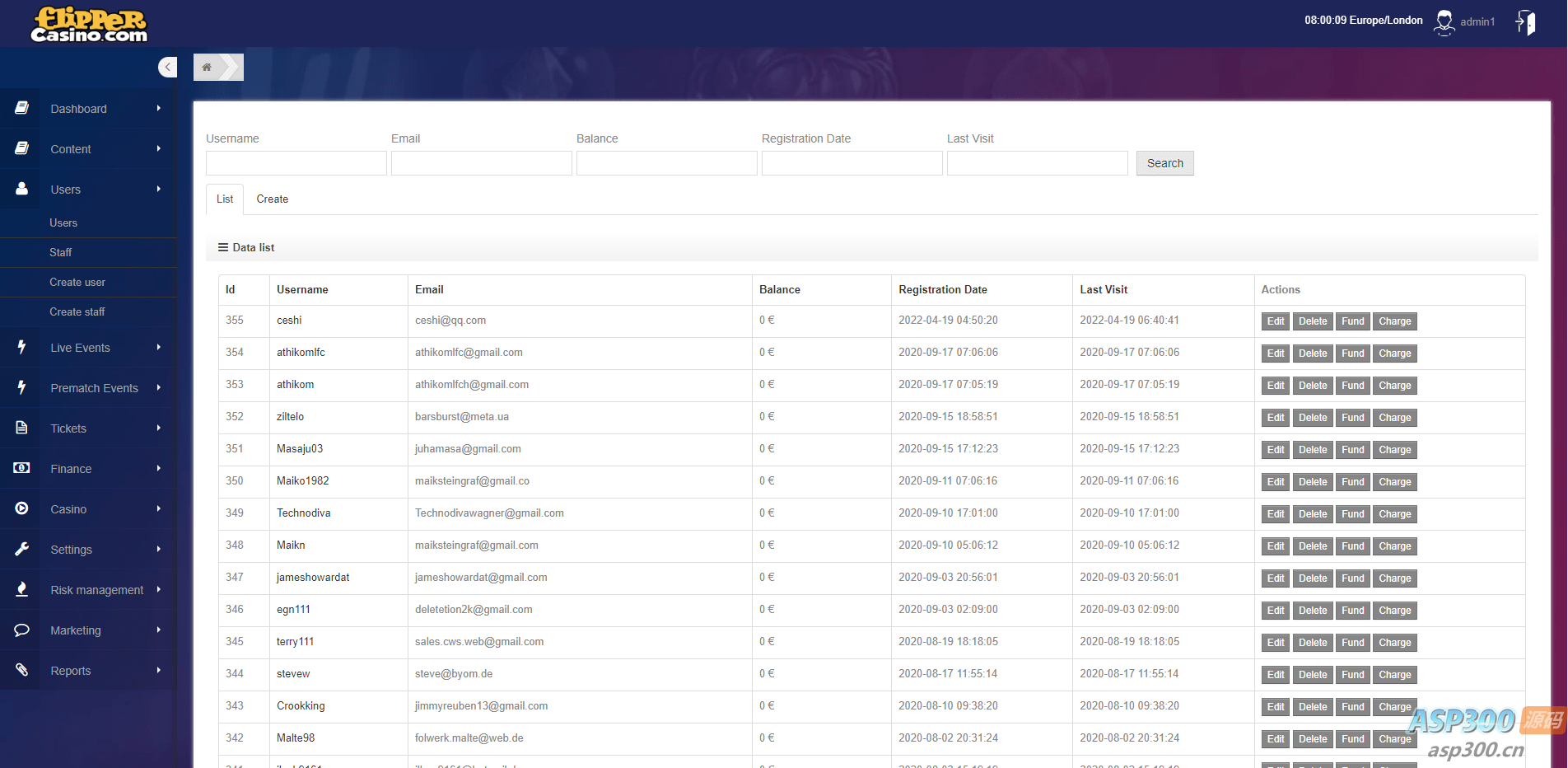This screenshot has height=768, width=1568.
Task: Click the logout door icon
Action: pos(1525,22)
